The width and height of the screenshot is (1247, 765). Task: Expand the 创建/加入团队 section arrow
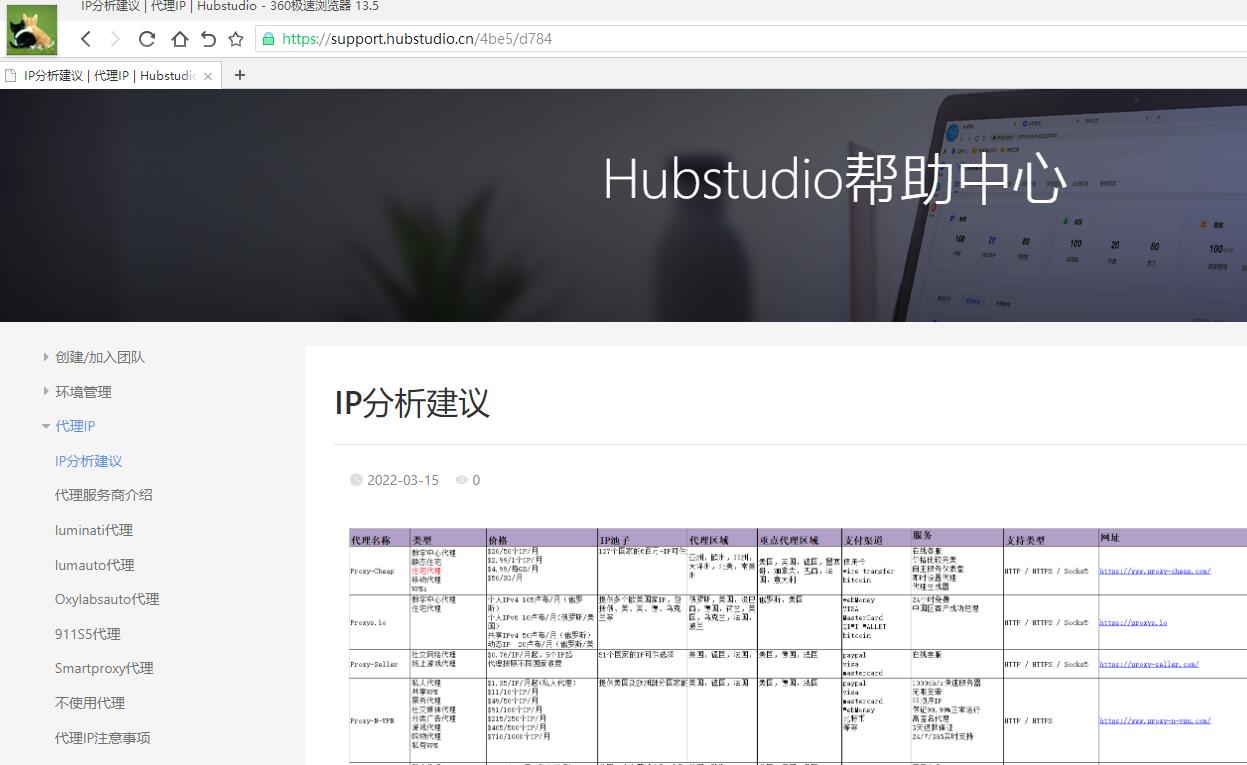[46, 357]
